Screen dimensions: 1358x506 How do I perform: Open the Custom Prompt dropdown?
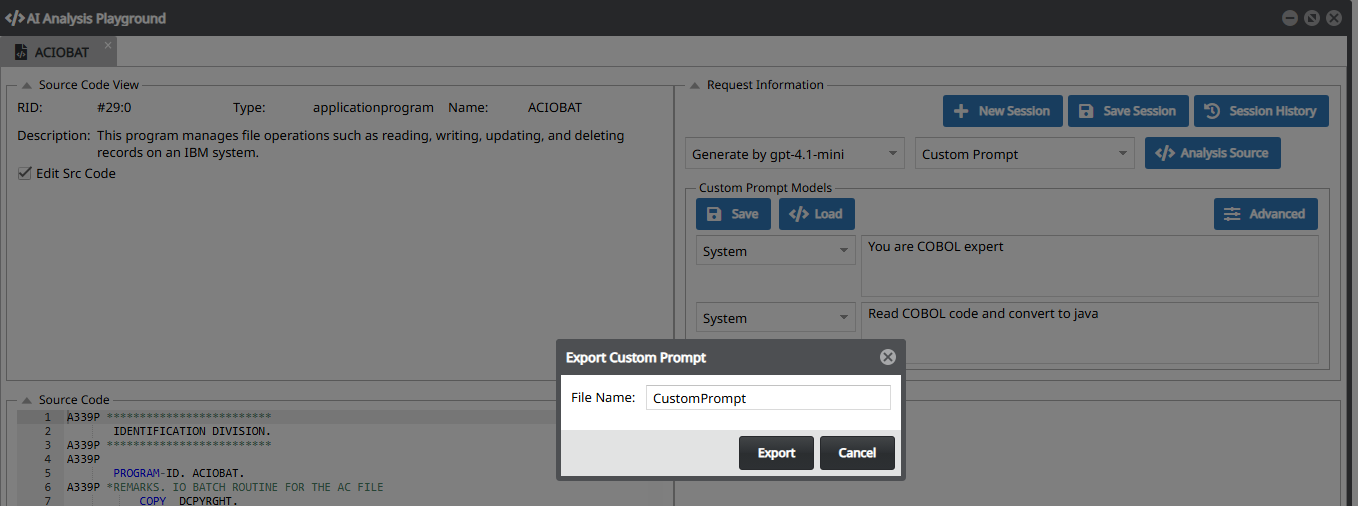pyautogui.click(x=1024, y=154)
